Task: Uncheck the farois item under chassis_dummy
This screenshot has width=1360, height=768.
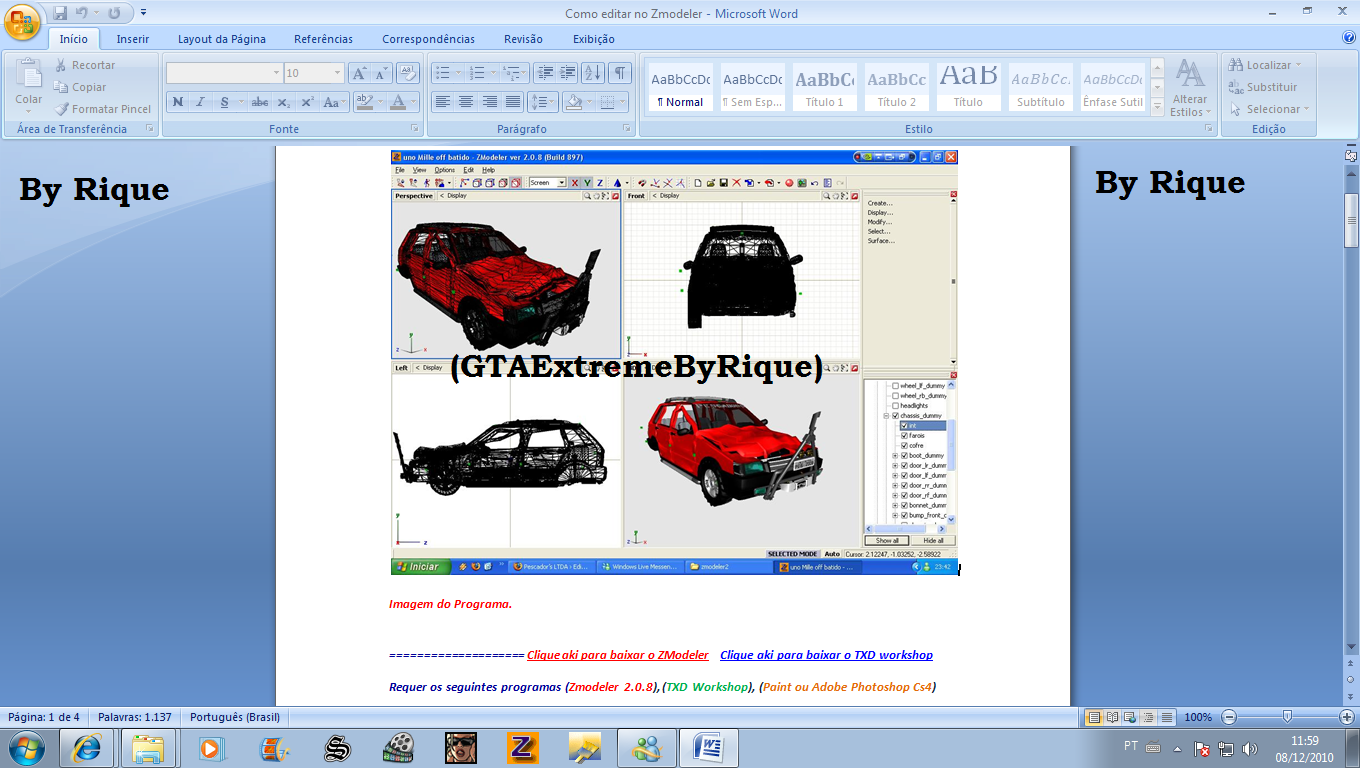Action: [x=904, y=435]
